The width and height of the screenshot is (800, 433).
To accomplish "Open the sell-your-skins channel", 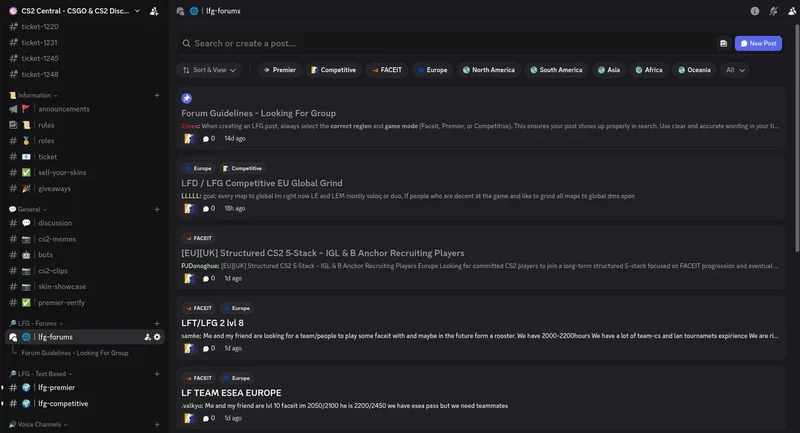I will 85,172.
